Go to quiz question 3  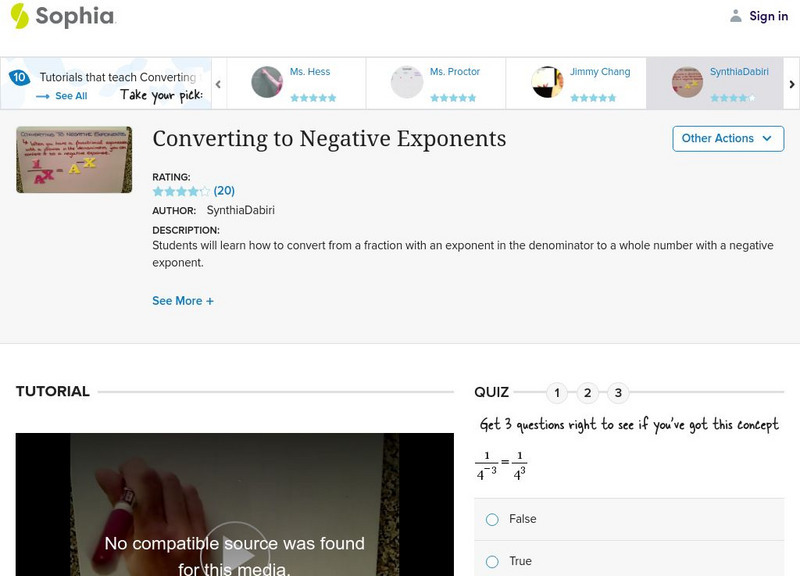[618, 393]
